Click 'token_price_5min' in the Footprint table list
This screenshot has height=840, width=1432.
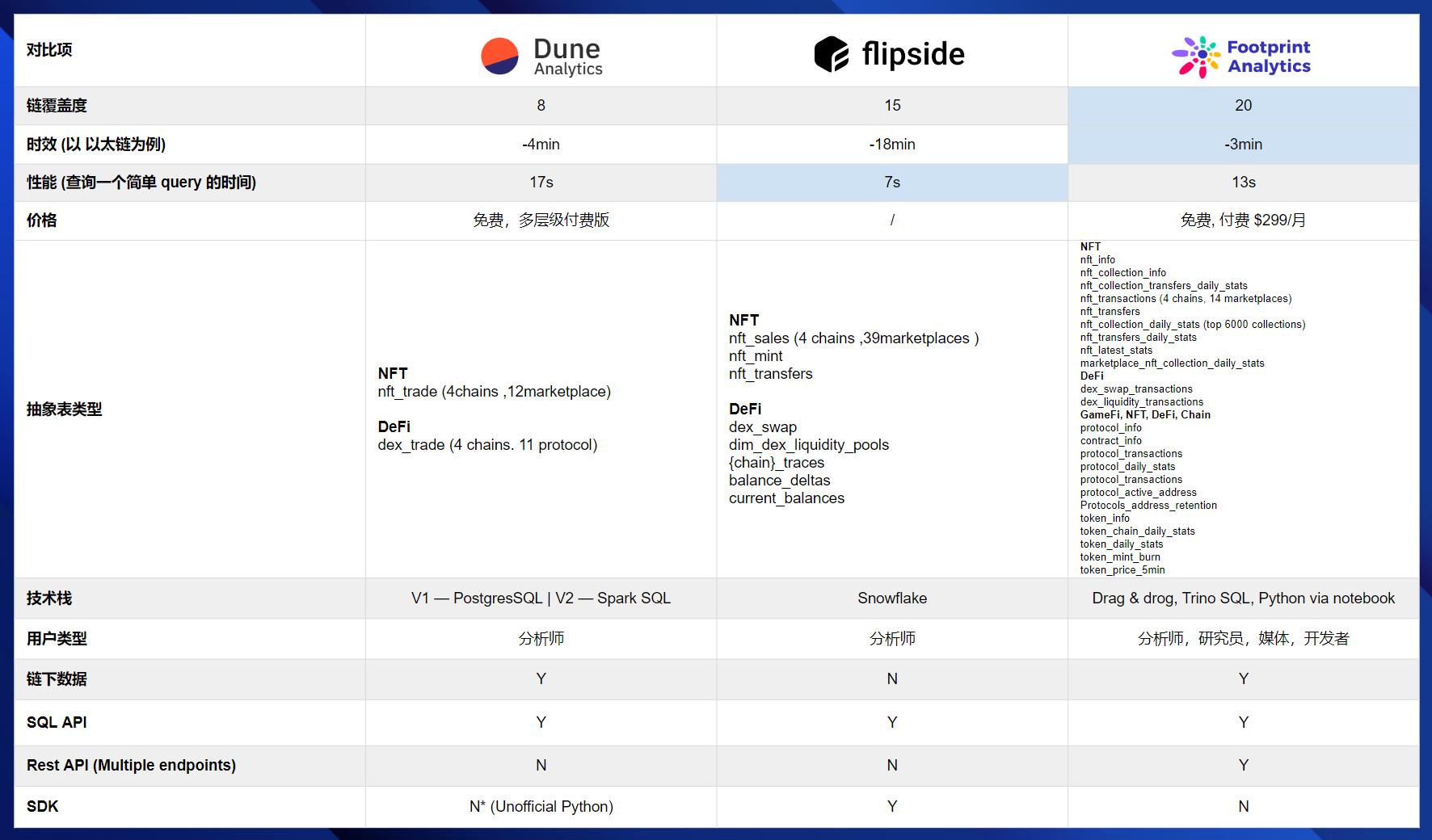[x=1122, y=570]
